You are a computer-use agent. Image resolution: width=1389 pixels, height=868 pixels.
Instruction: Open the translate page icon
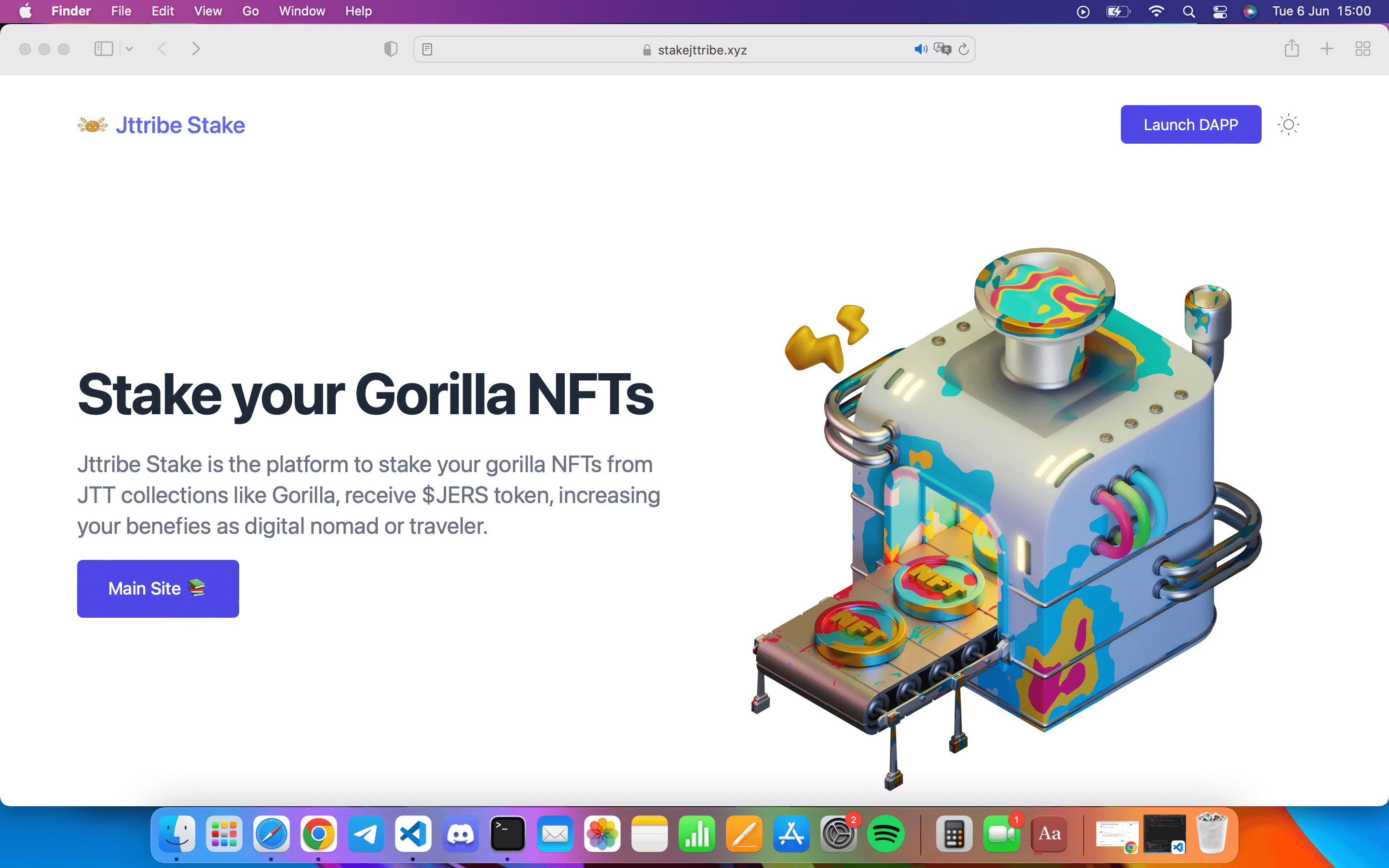(x=942, y=49)
